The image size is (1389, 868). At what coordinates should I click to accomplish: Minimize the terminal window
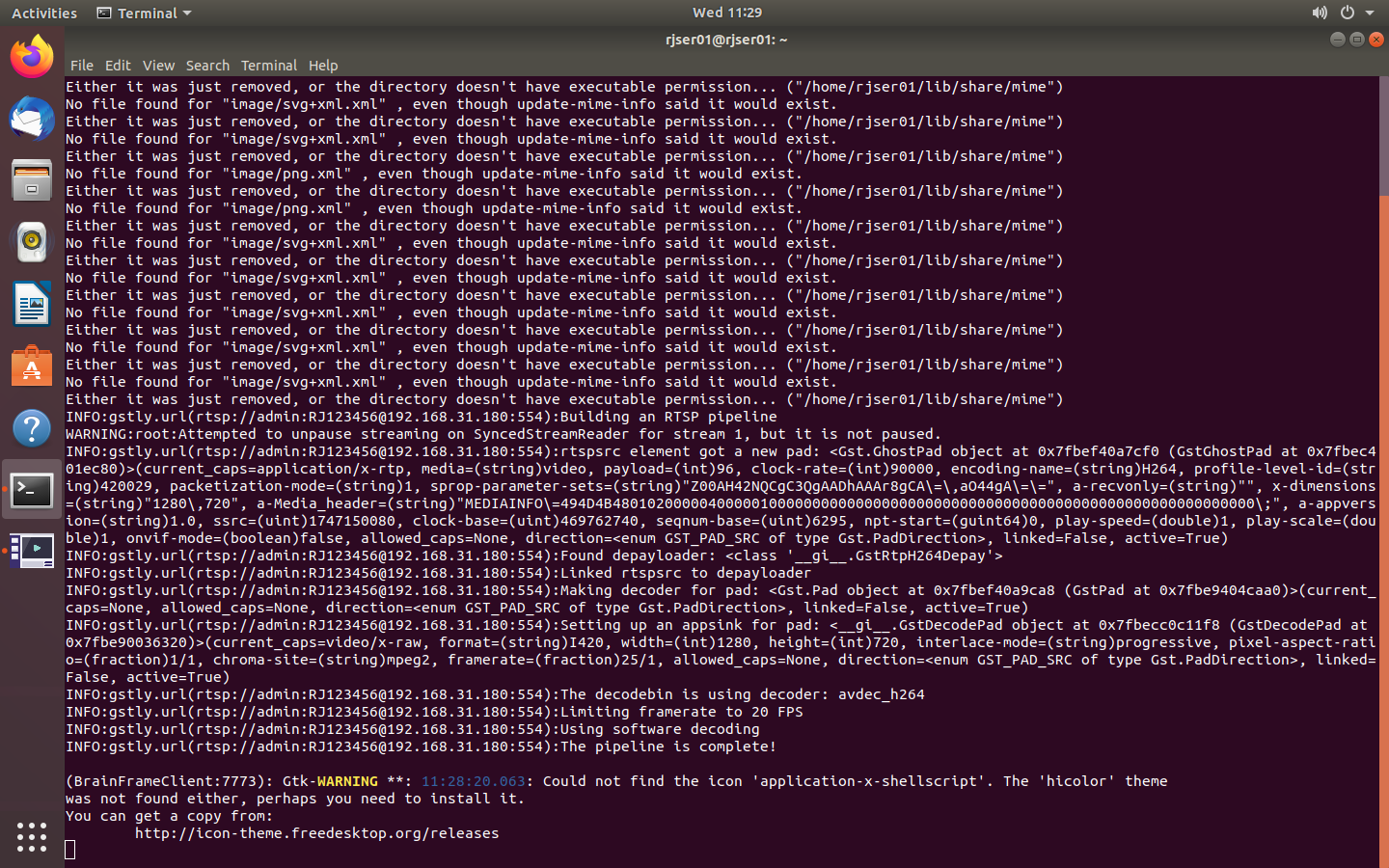(1337, 40)
